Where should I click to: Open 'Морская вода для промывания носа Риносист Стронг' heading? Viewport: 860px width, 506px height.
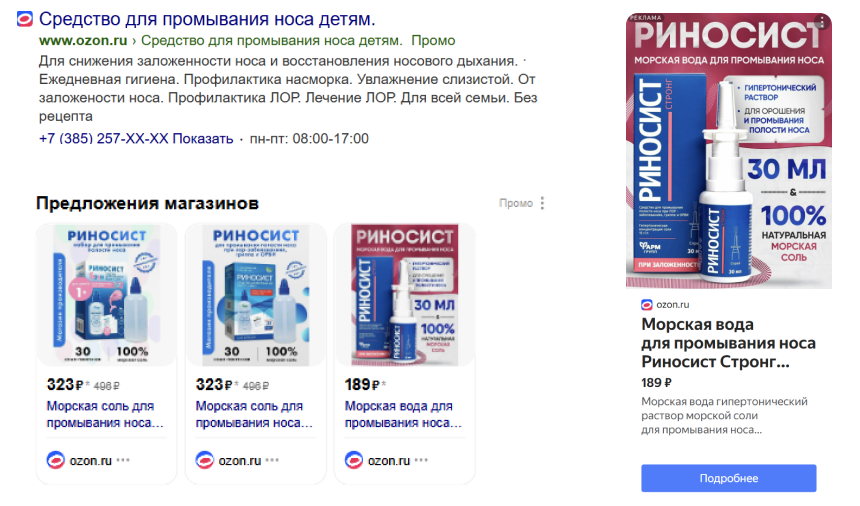728,343
